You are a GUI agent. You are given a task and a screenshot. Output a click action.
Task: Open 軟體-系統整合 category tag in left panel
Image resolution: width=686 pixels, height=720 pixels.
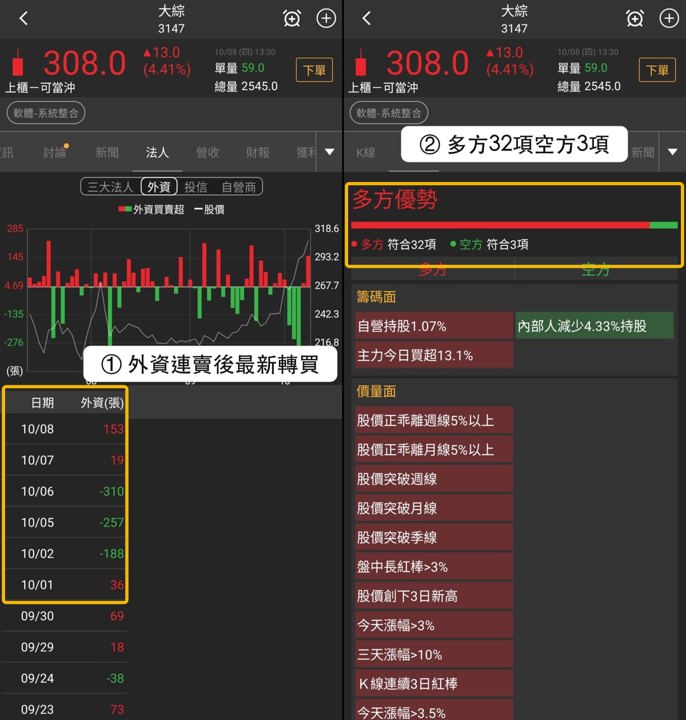click(x=46, y=113)
